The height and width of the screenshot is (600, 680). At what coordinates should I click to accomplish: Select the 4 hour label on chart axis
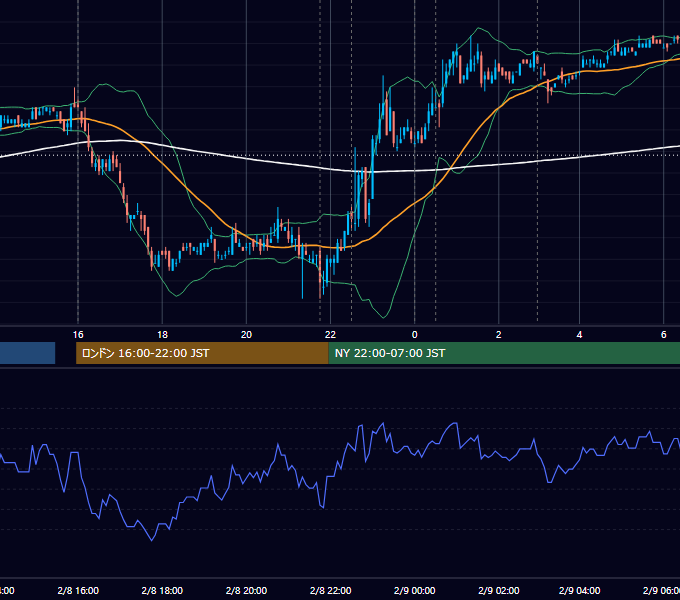coord(579,335)
